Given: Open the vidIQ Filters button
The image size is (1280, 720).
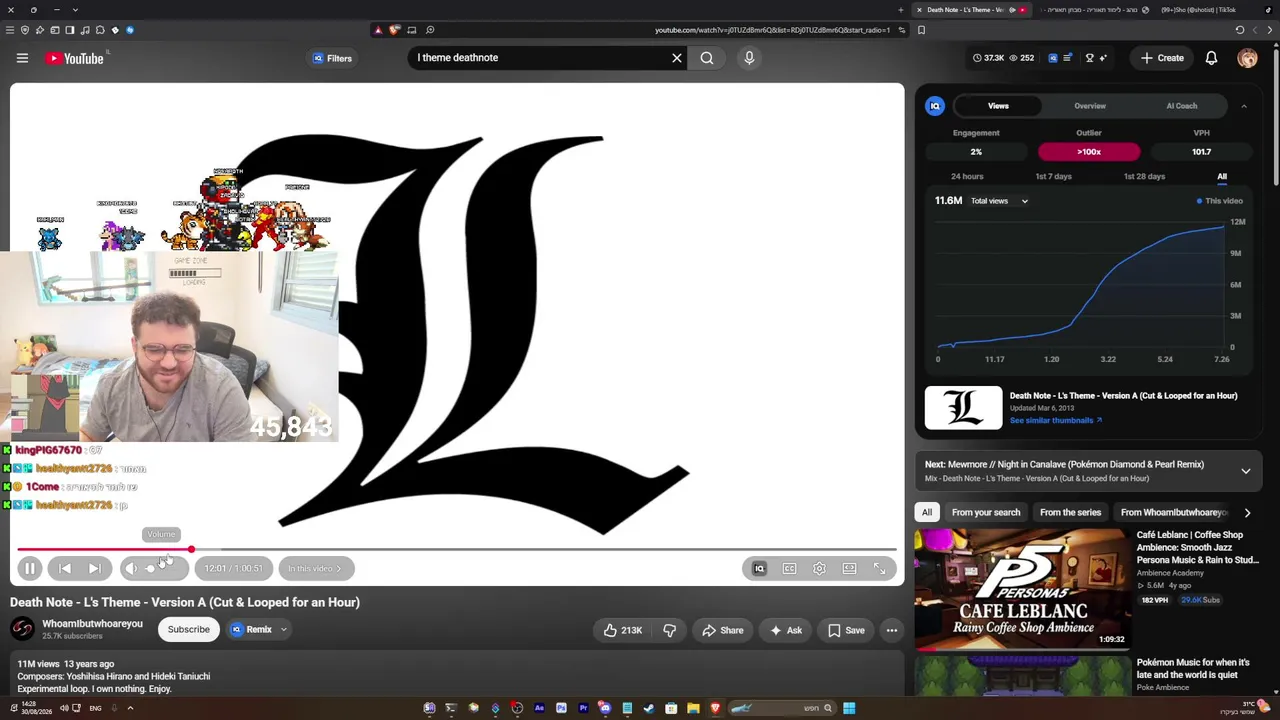Looking at the screenshot, I should tap(332, 58).
